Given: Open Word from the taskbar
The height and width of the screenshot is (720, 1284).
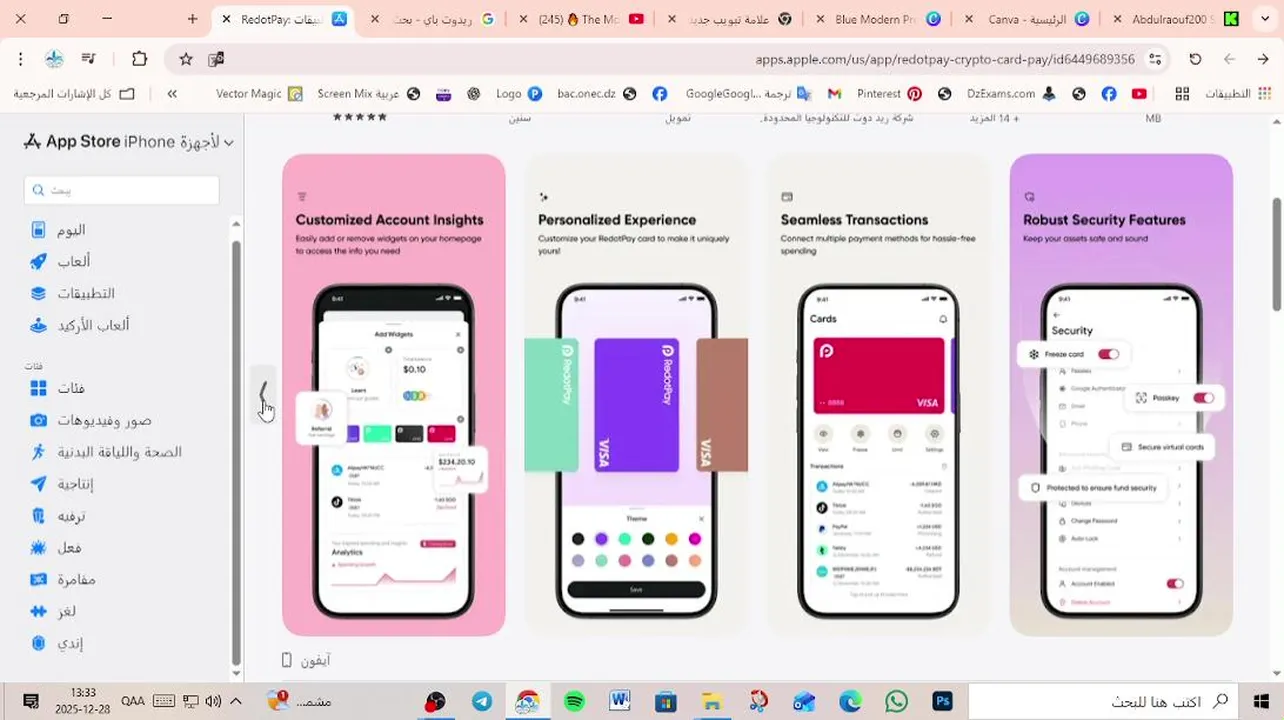Looking at the screenshot, I should [619, 701].
